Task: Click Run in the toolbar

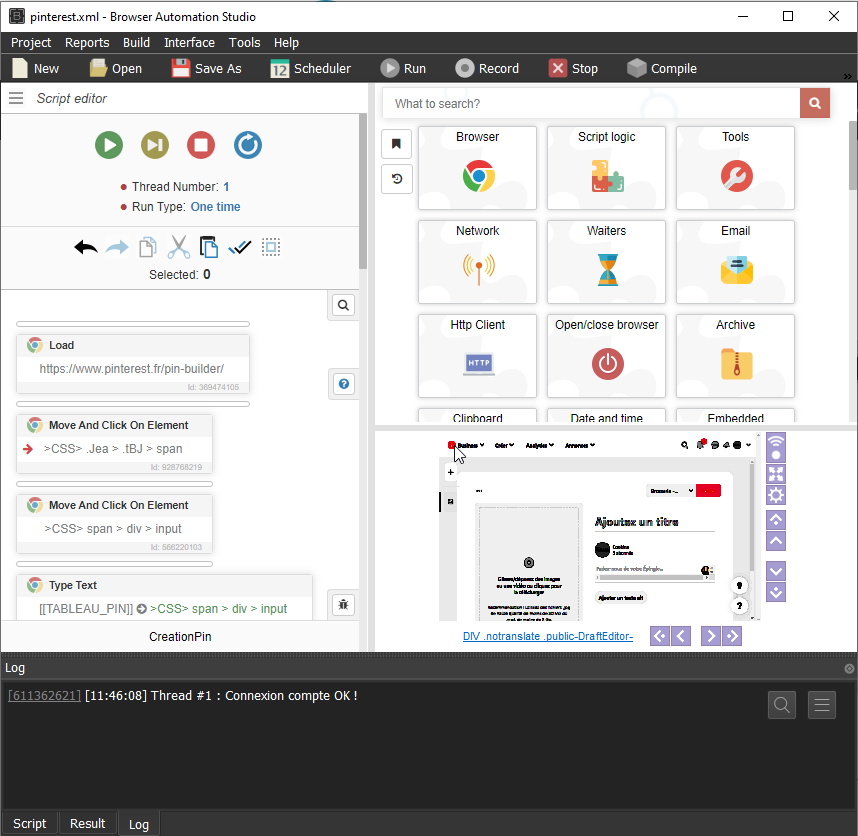Action: [403, 68]
